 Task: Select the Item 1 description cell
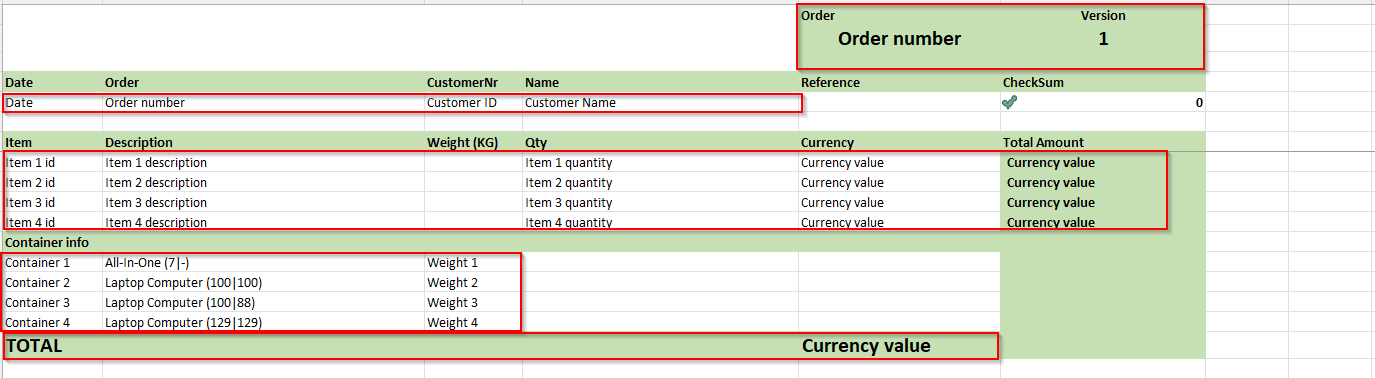click(x=263, y=162)
